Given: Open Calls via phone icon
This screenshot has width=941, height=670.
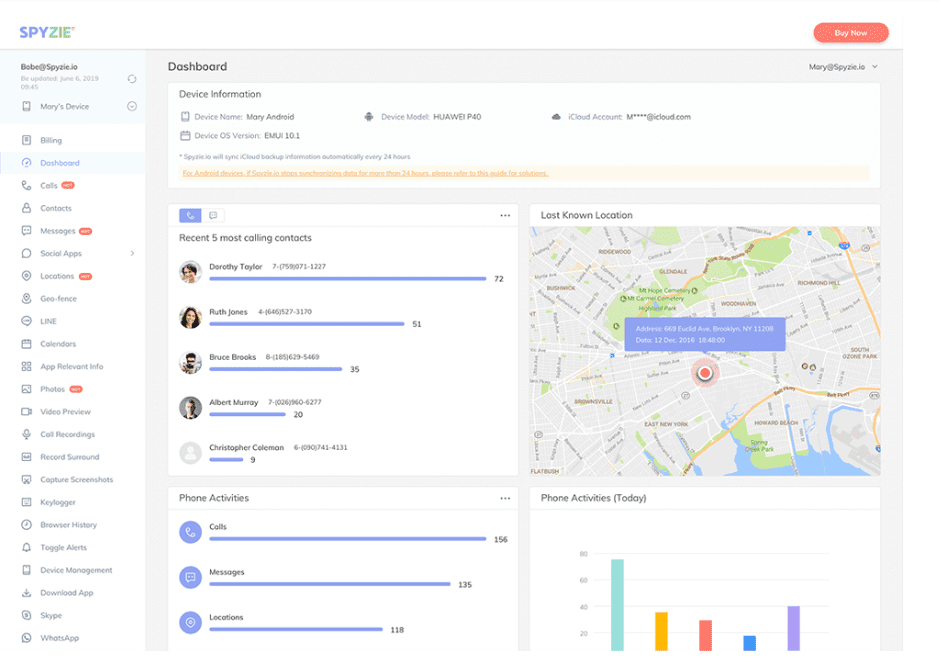Looking at the screenshot, I should click(x=26, y=186).
